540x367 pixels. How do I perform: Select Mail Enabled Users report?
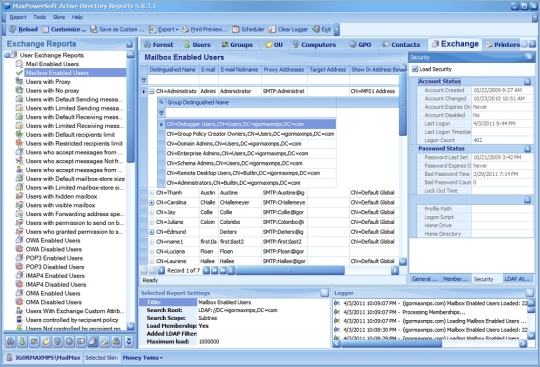pos(52,64)
